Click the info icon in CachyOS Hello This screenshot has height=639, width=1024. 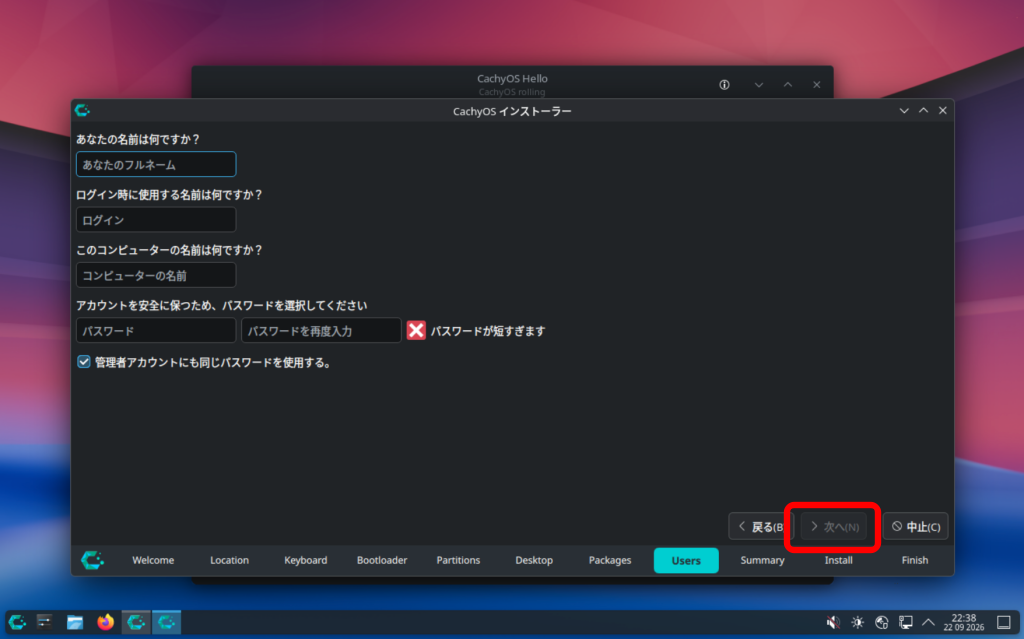click(x=724, y=85)
